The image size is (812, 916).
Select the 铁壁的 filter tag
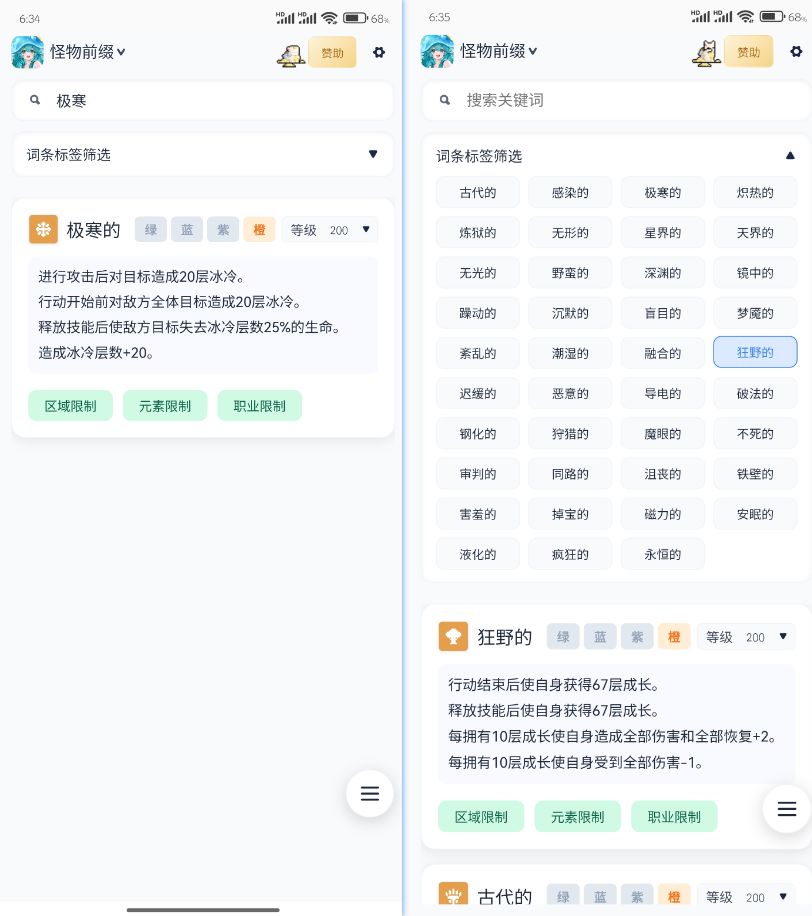tap(755, 474)
